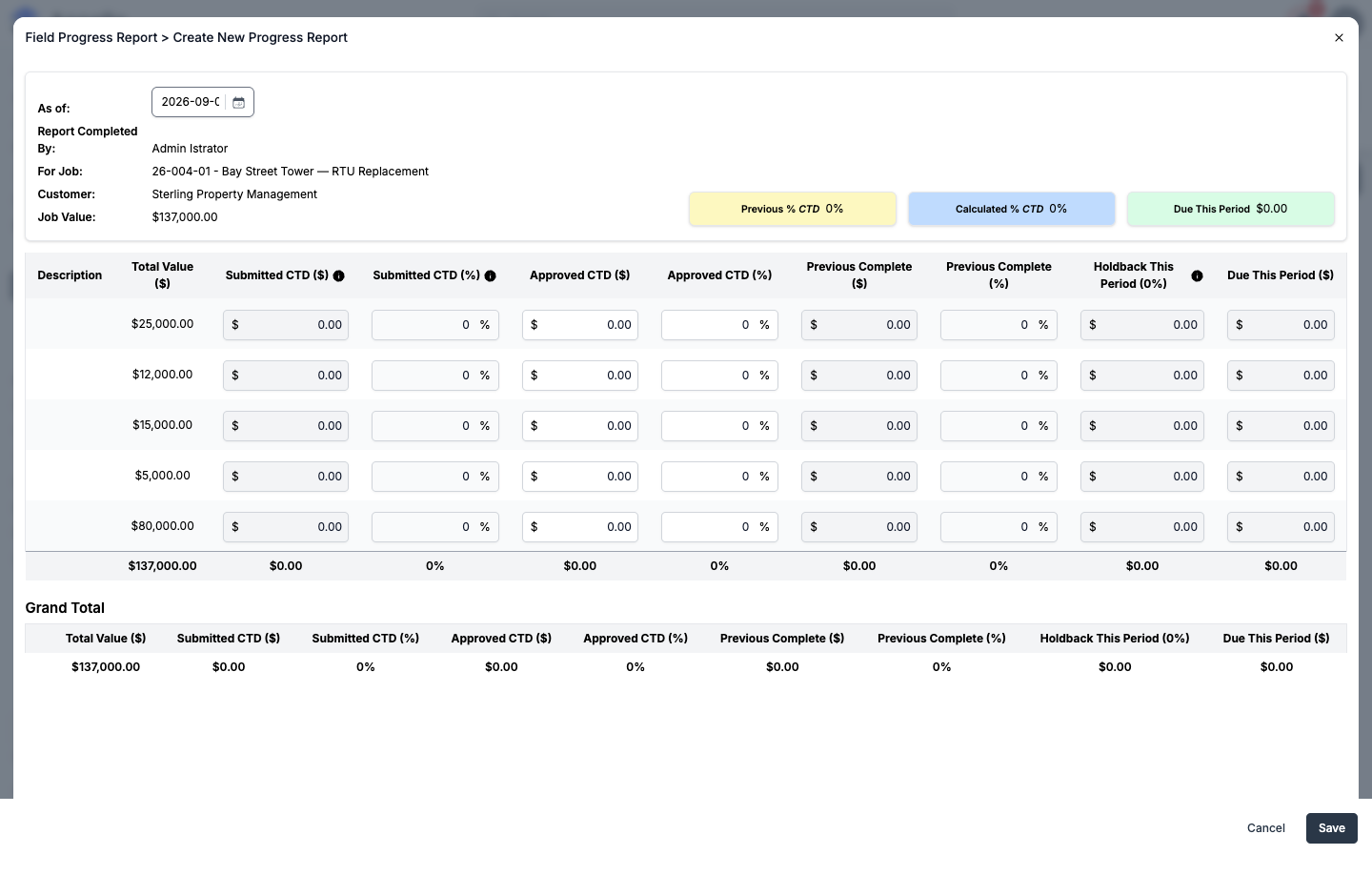The image size is (1372, 875).
Task: Edit the As of date field
Action: click(x=191, y=102)
